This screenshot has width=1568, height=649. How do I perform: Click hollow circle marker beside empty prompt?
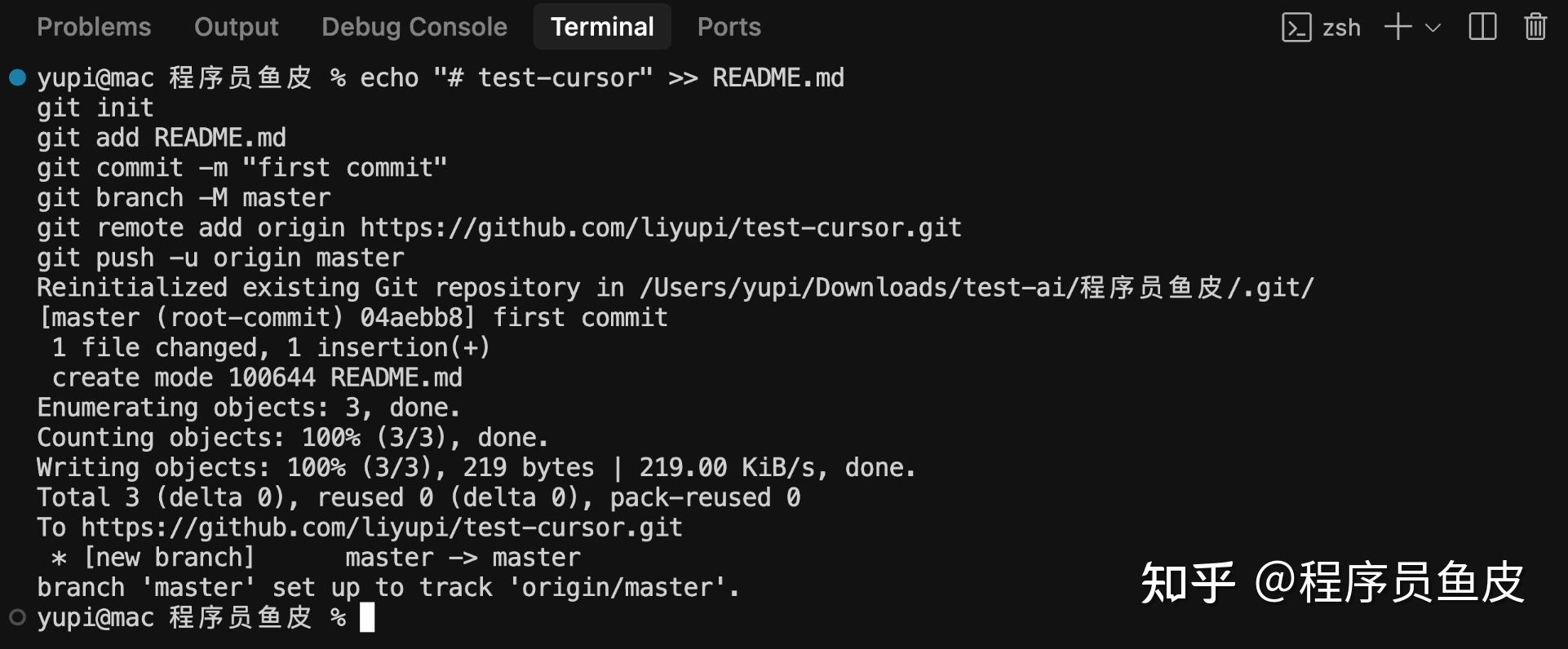click(17, 617)
